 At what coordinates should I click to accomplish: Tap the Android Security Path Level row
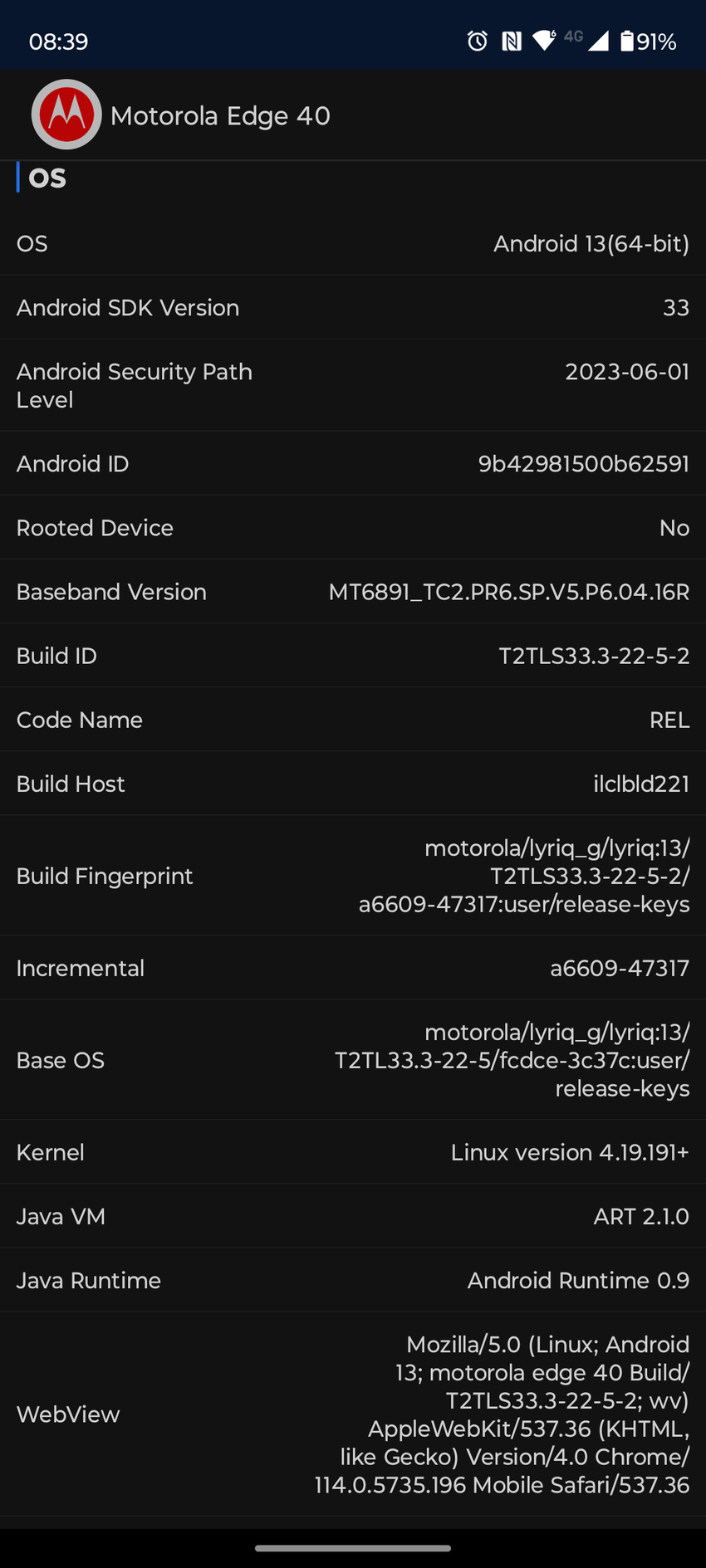click(353, 385)
